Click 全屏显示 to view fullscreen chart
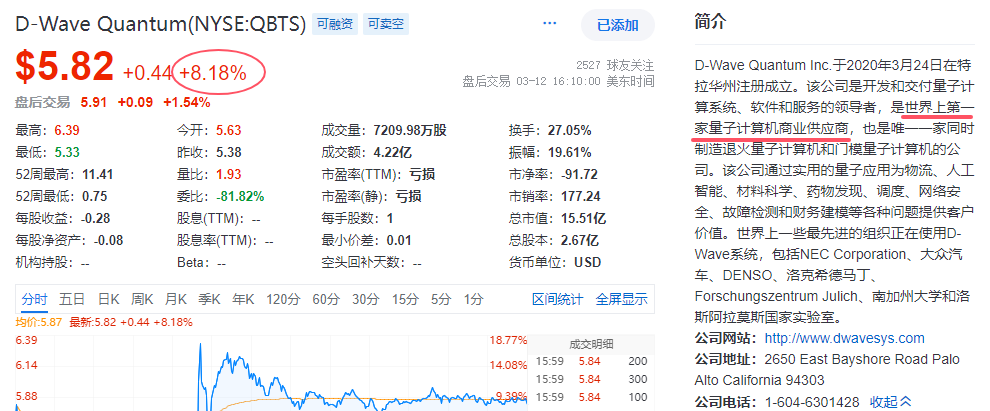Screen dimensions: 990x411 pyautogui.click(x=622, y=299)
